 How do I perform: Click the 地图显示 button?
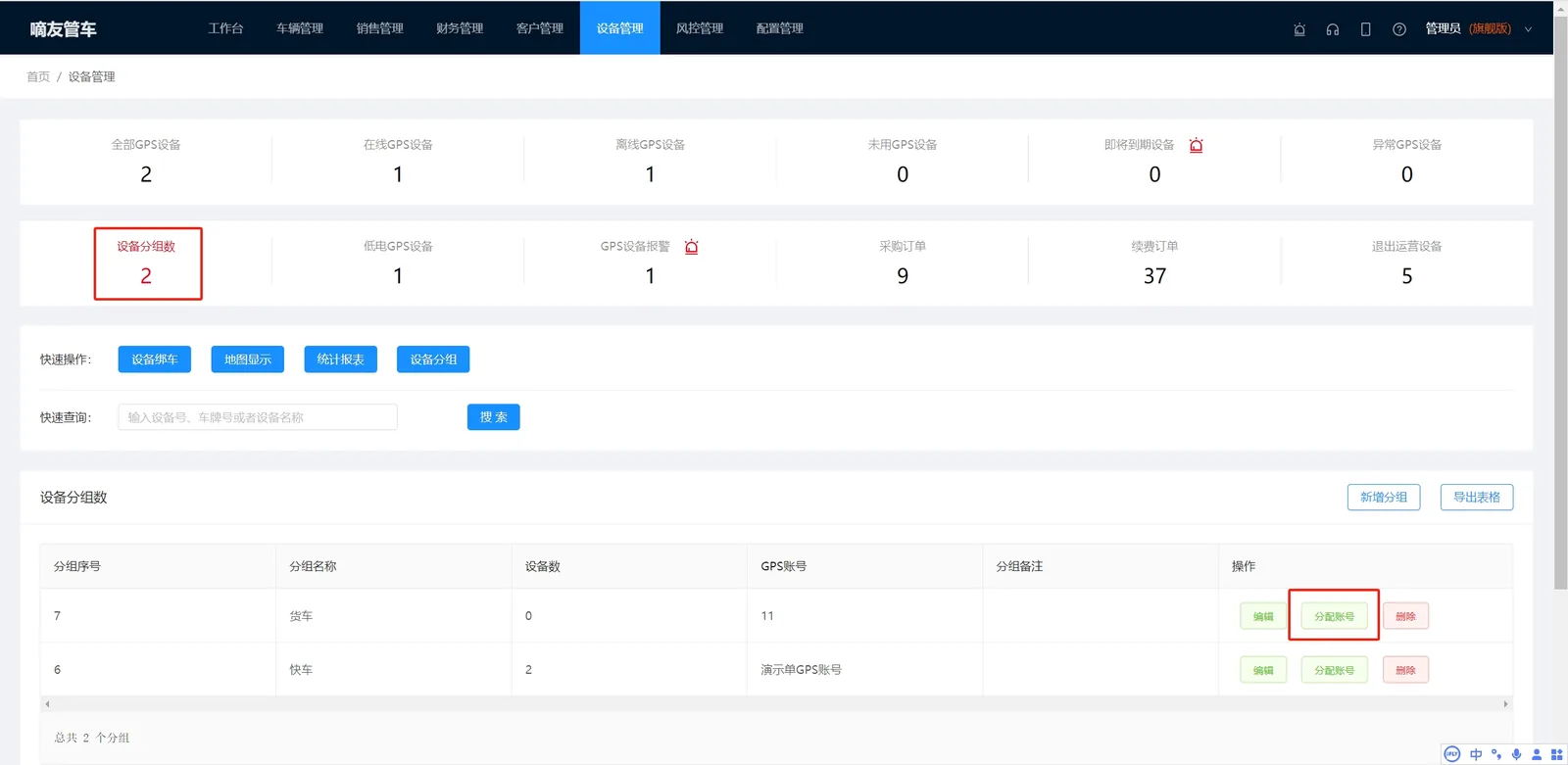248,359
